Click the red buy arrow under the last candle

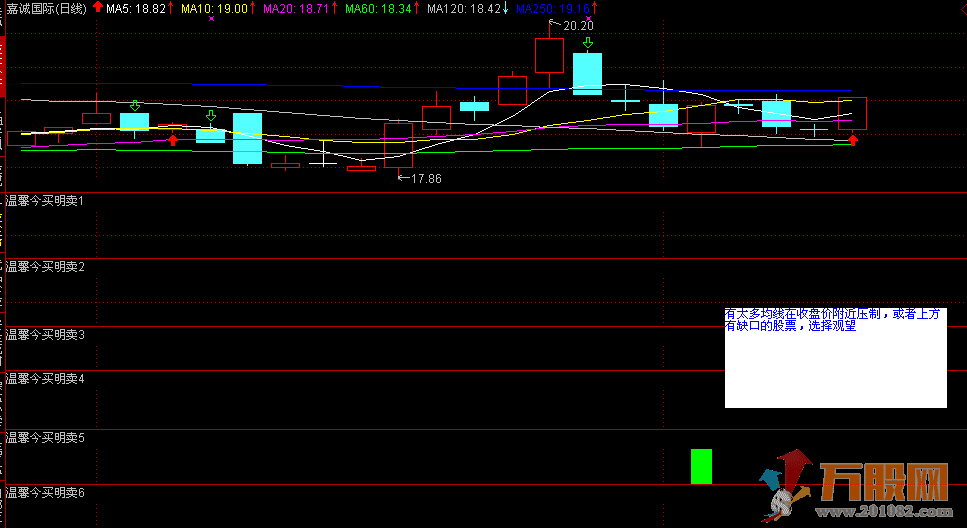[x=853, y=141]
